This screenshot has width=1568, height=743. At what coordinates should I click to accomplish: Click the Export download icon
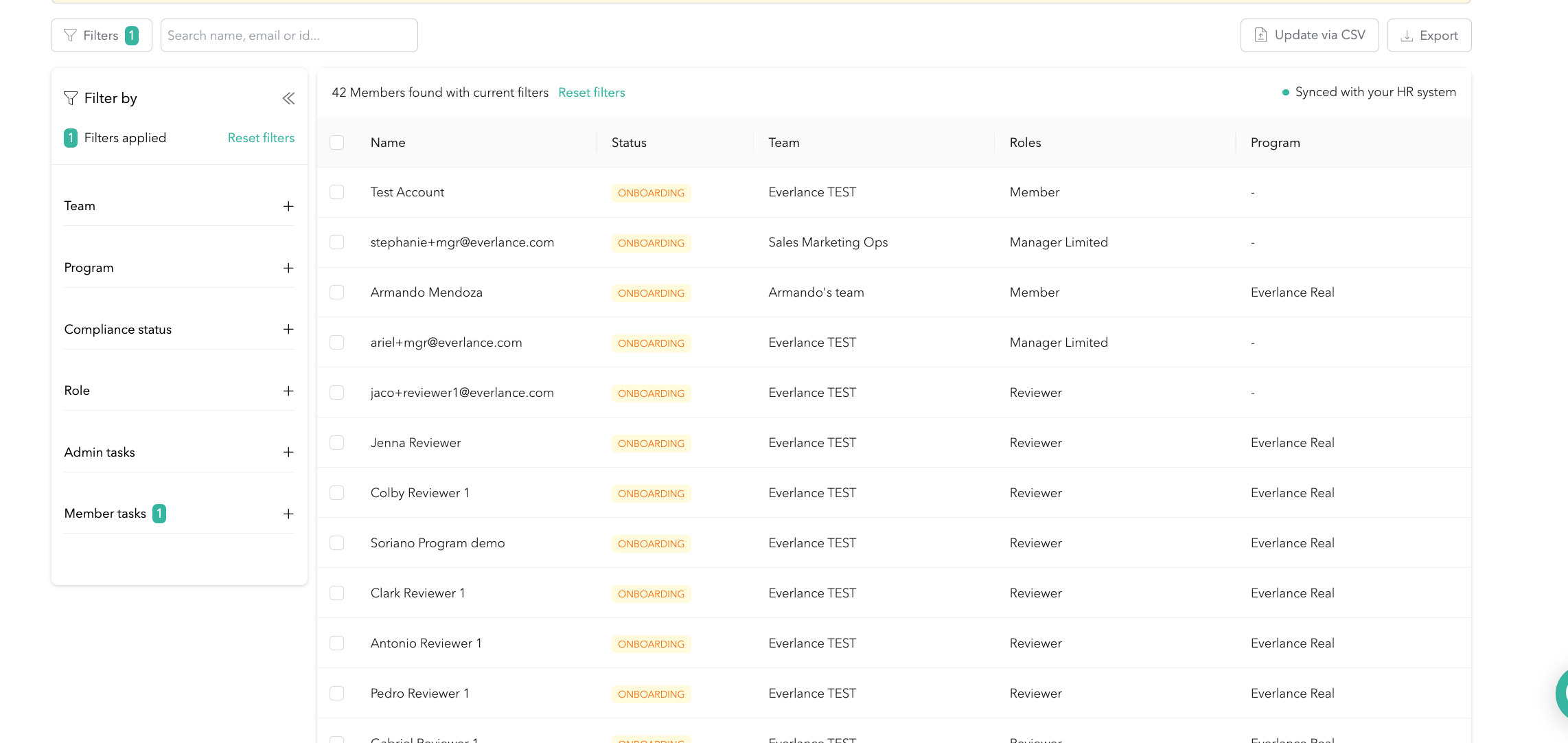click(1407, 36)
